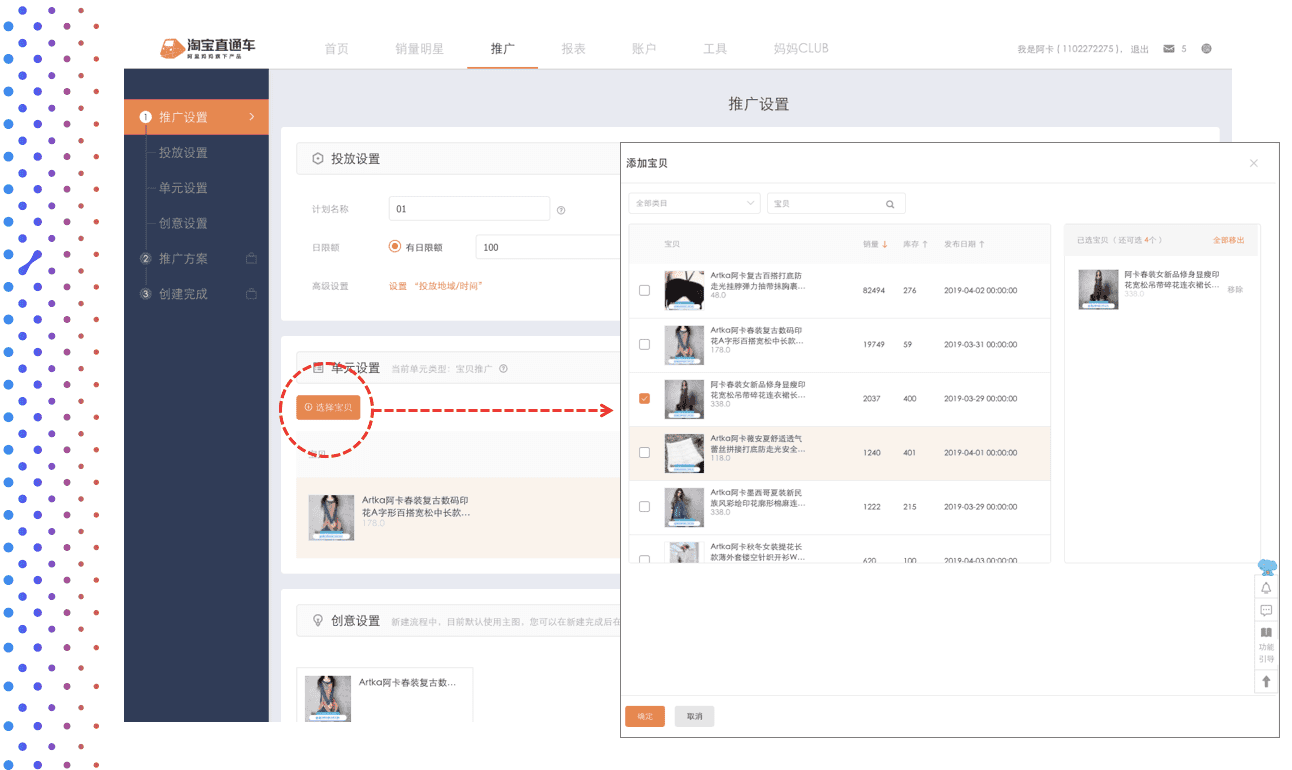Screen dimensions: 1292x770
Task: Expand 推广设置 step chevron in sidebar
Action: click(251, 117)
